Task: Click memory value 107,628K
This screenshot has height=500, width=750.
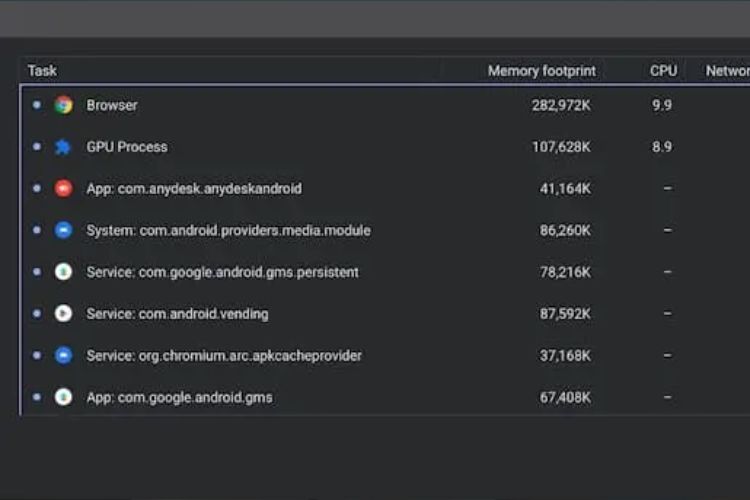Action: pos(561,147)
